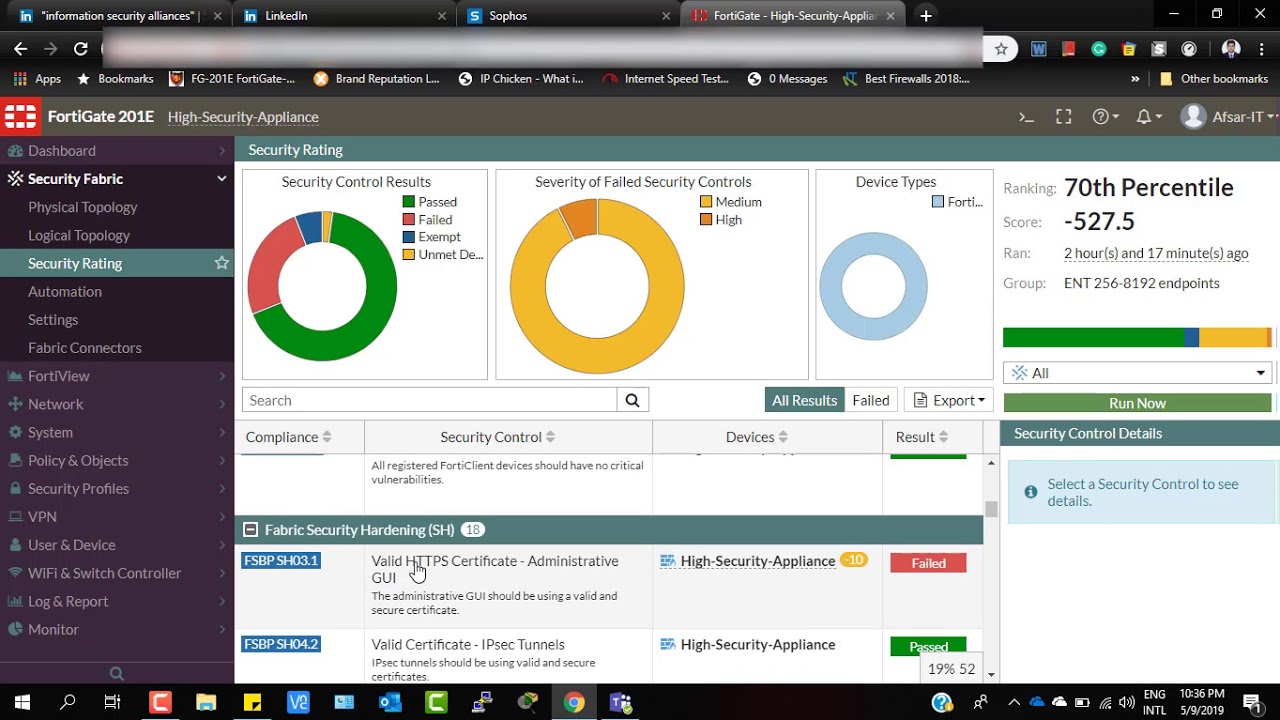Select FSBP SH03.1 compliance tag

[281, 560]
